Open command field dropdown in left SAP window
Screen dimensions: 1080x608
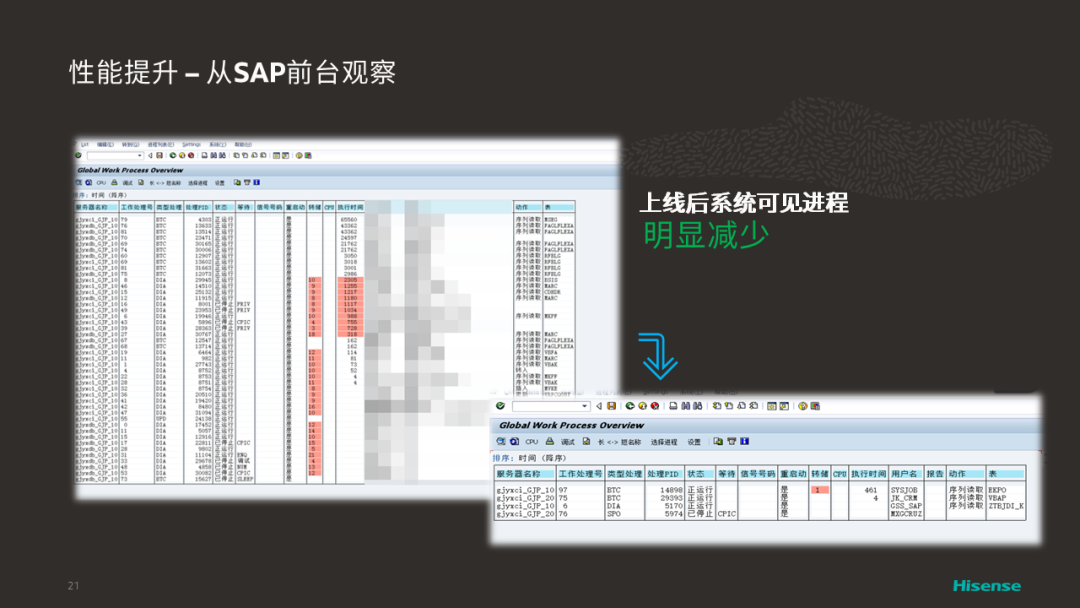[x=139, y=156]
